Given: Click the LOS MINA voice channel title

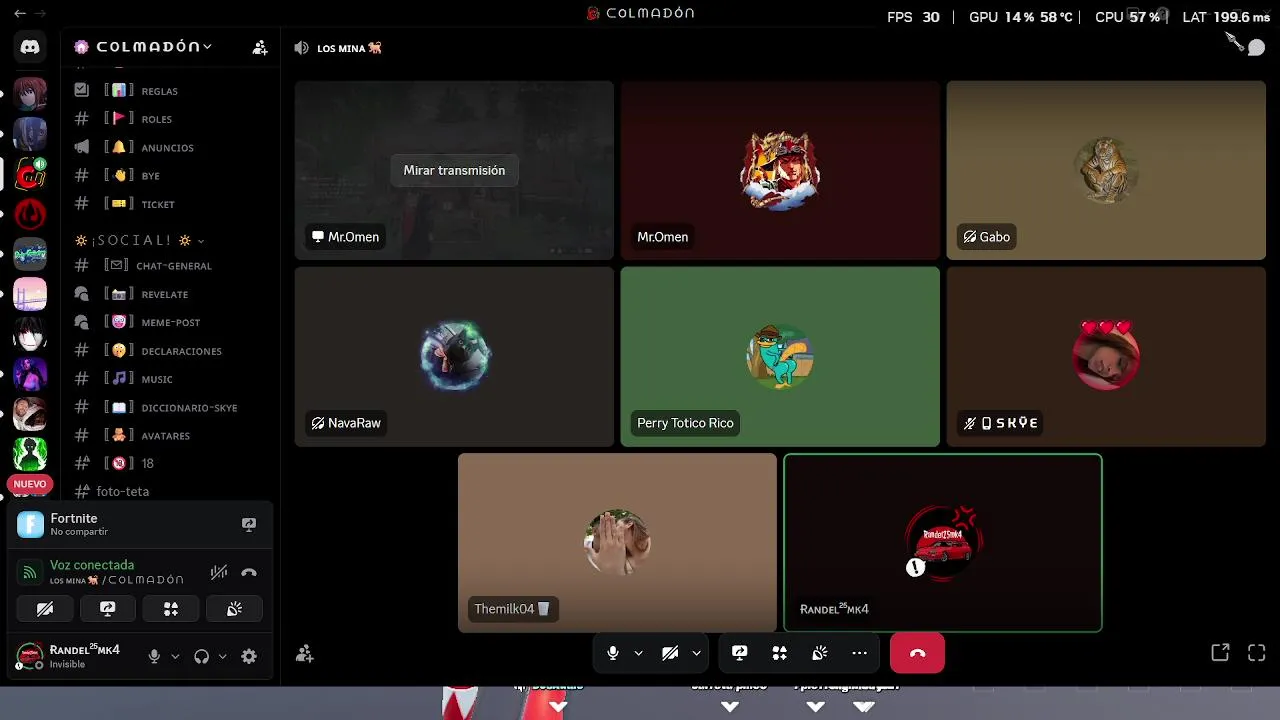Looking at the screenshot, I should [x=349, y=48].
